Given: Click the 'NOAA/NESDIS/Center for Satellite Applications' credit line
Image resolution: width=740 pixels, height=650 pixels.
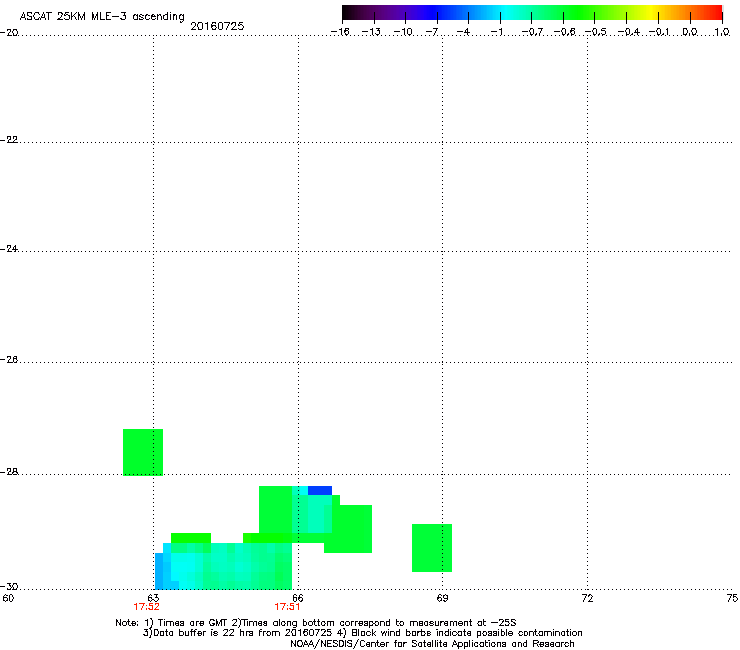Looking at the screenshot, I should click(x=432, y=643).
